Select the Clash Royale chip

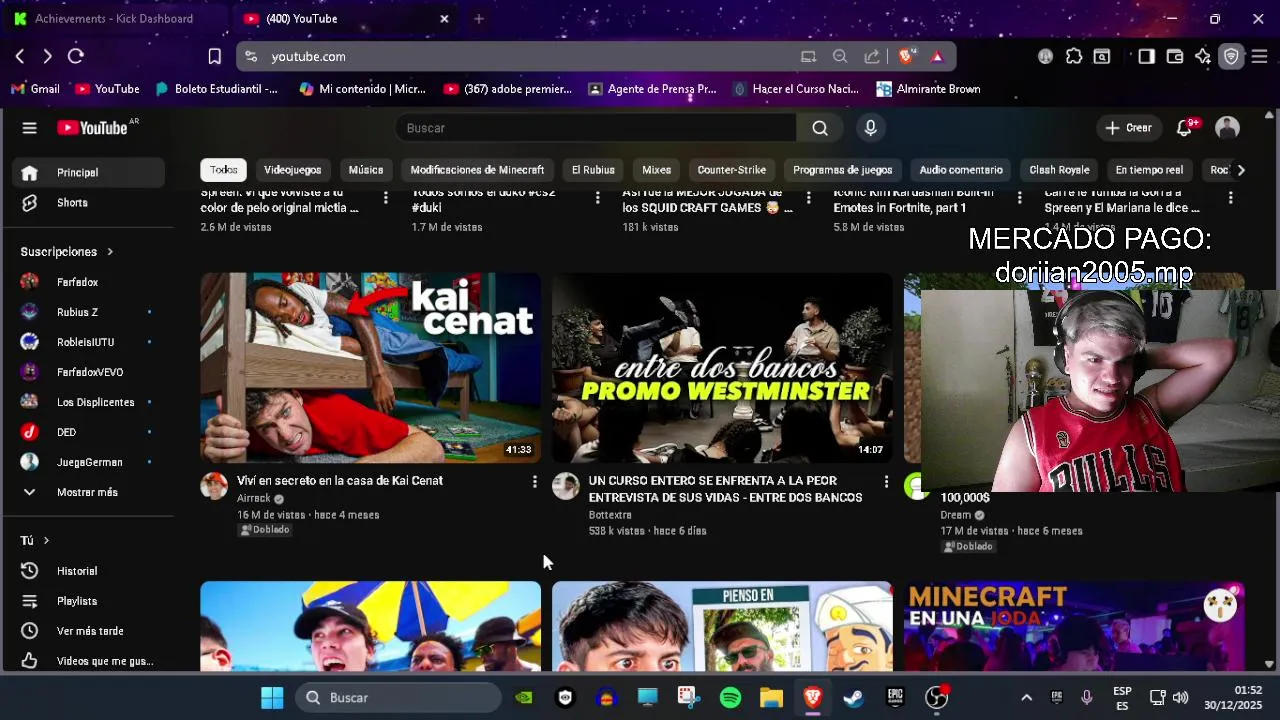coord(1059,170)
